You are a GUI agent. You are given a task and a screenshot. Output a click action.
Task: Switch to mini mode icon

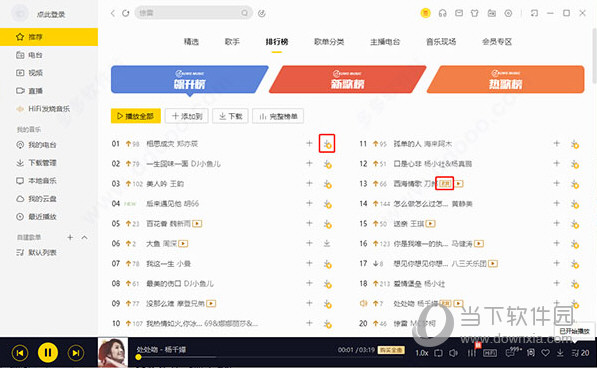click(x=534, y=13)
